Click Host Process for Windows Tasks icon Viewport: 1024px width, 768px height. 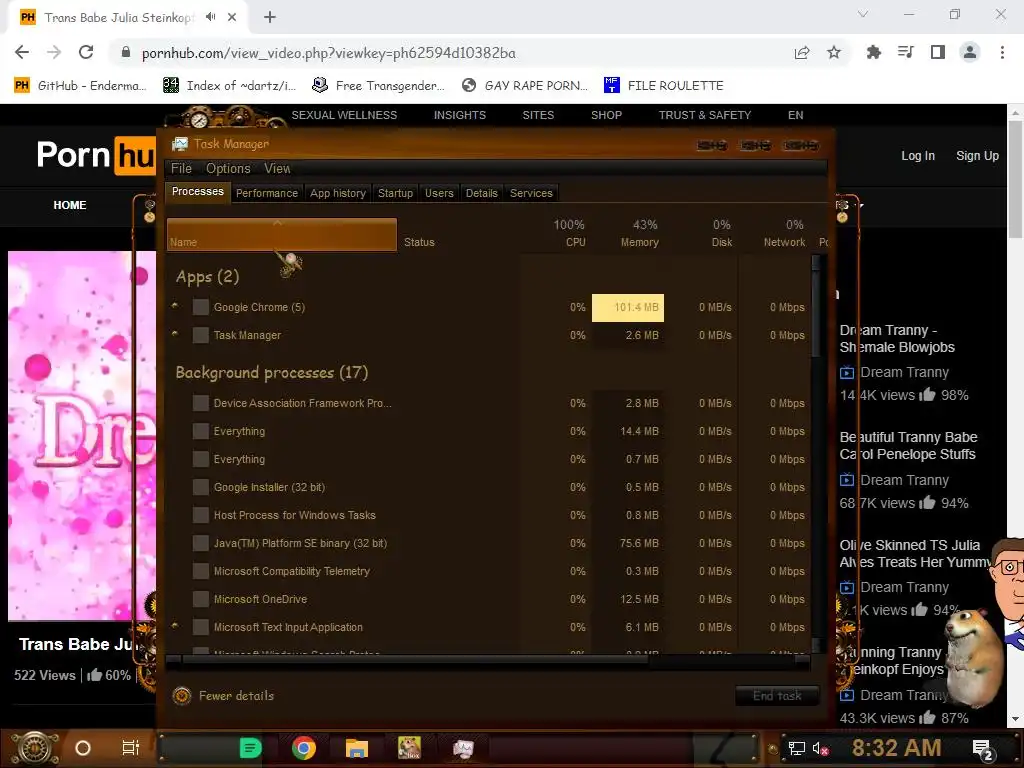click(200, 515)
